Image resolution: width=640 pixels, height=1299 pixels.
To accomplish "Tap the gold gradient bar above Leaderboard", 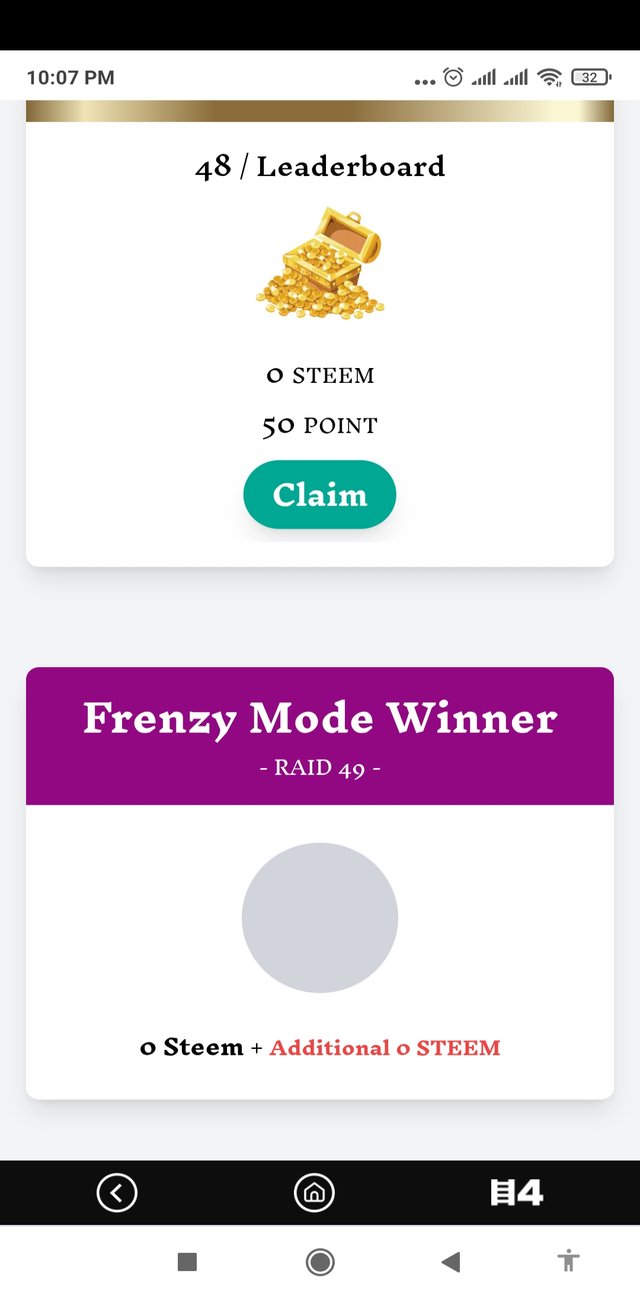I will [x=320, y=111].
